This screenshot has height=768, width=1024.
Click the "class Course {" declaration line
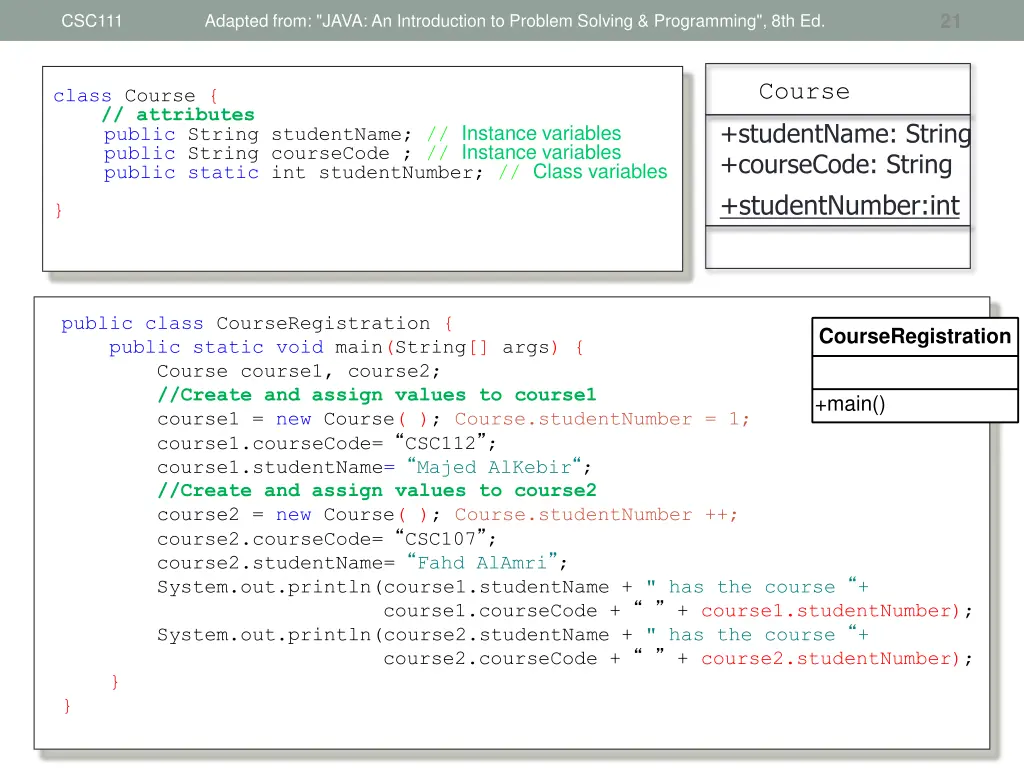(135, 96)
